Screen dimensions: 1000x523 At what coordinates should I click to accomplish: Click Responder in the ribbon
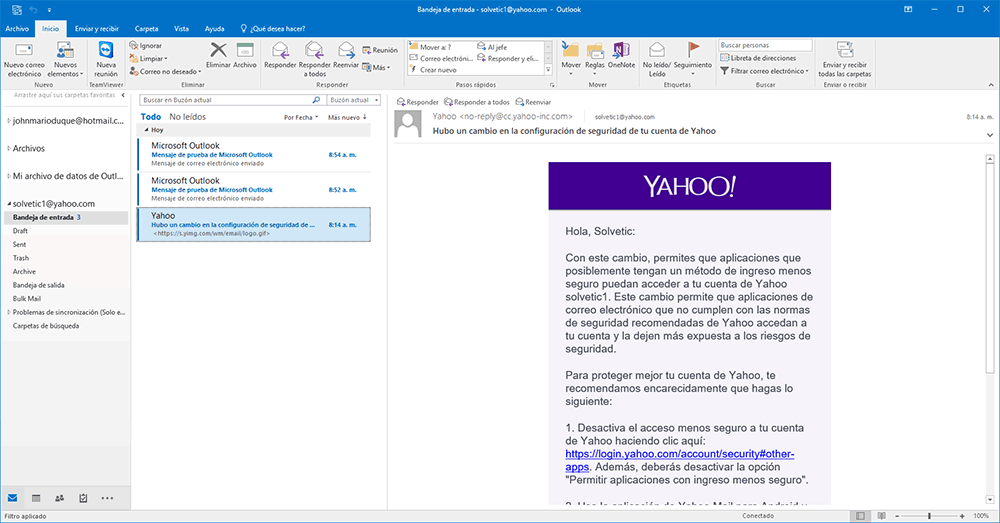click(x=280, y=55)
